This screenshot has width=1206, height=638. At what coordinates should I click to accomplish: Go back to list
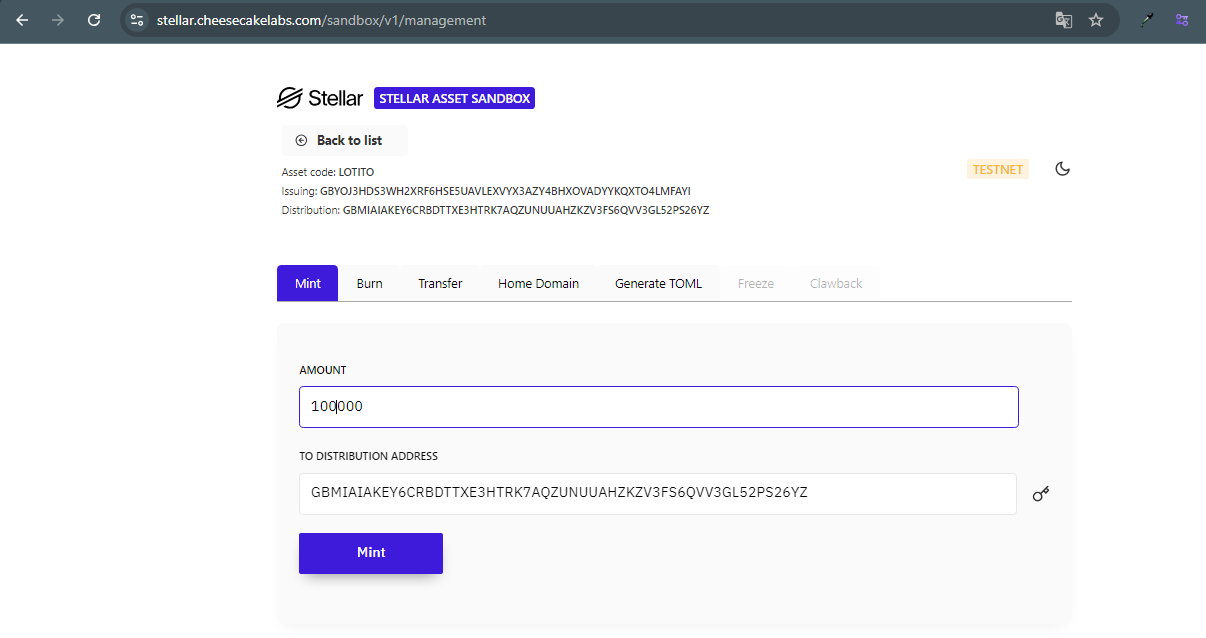pos(344,140)
